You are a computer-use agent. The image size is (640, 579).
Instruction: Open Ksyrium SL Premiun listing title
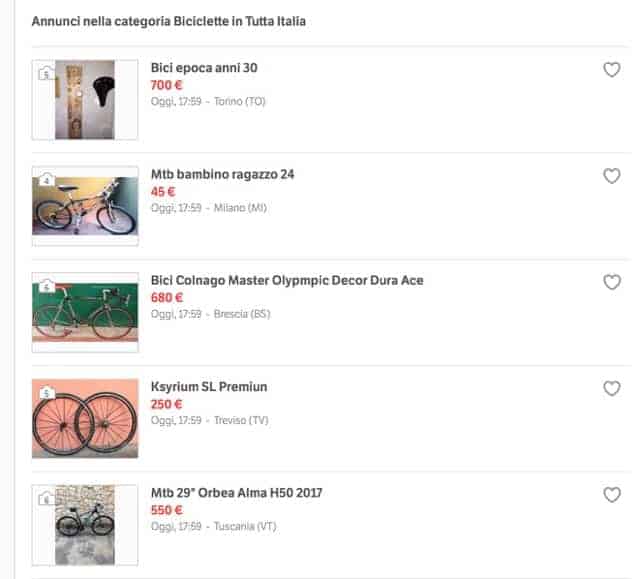(x=209, y=386)
